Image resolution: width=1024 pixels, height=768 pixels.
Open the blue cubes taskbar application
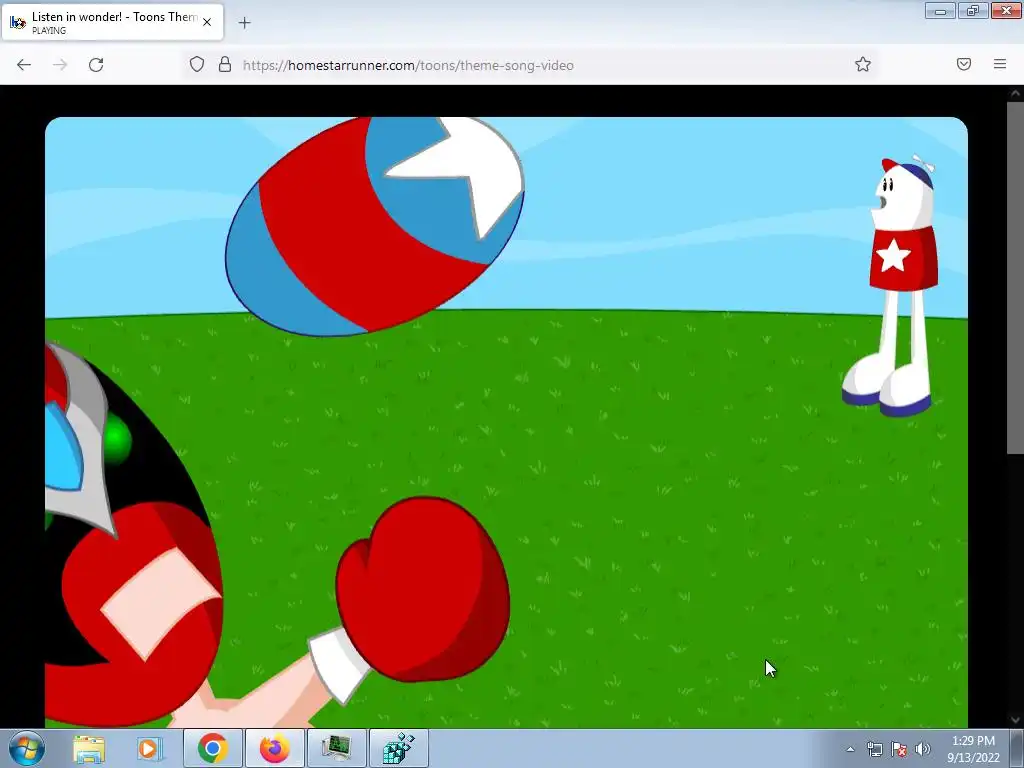pos(398,748)
